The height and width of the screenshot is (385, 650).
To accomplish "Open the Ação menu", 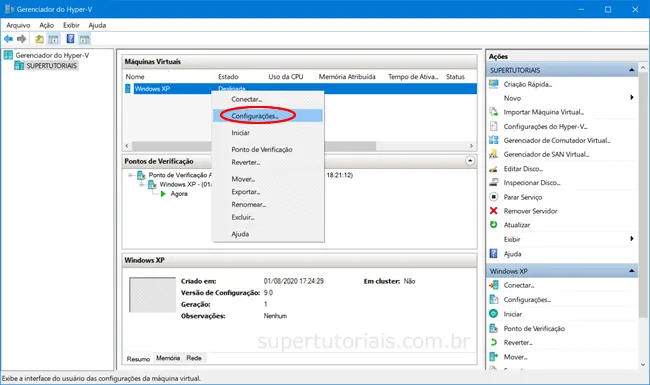I will click(47, 25).
